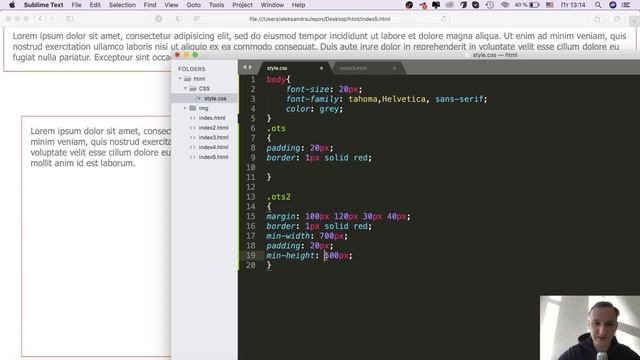Open the File menu
The image size is (640, 360).
click(76, 5)
